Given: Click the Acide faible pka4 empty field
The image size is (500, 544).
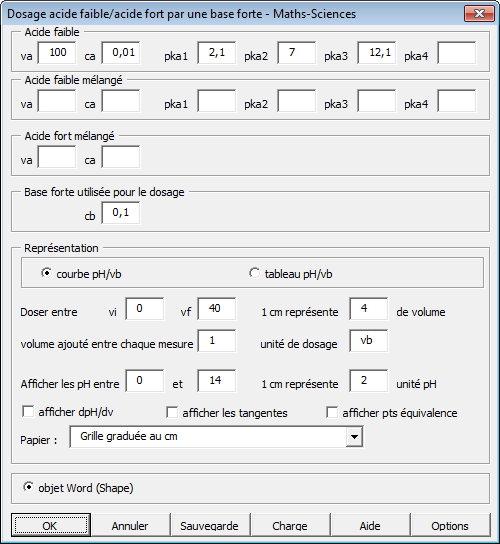Looking at the screenshot, I should point(457,53).
